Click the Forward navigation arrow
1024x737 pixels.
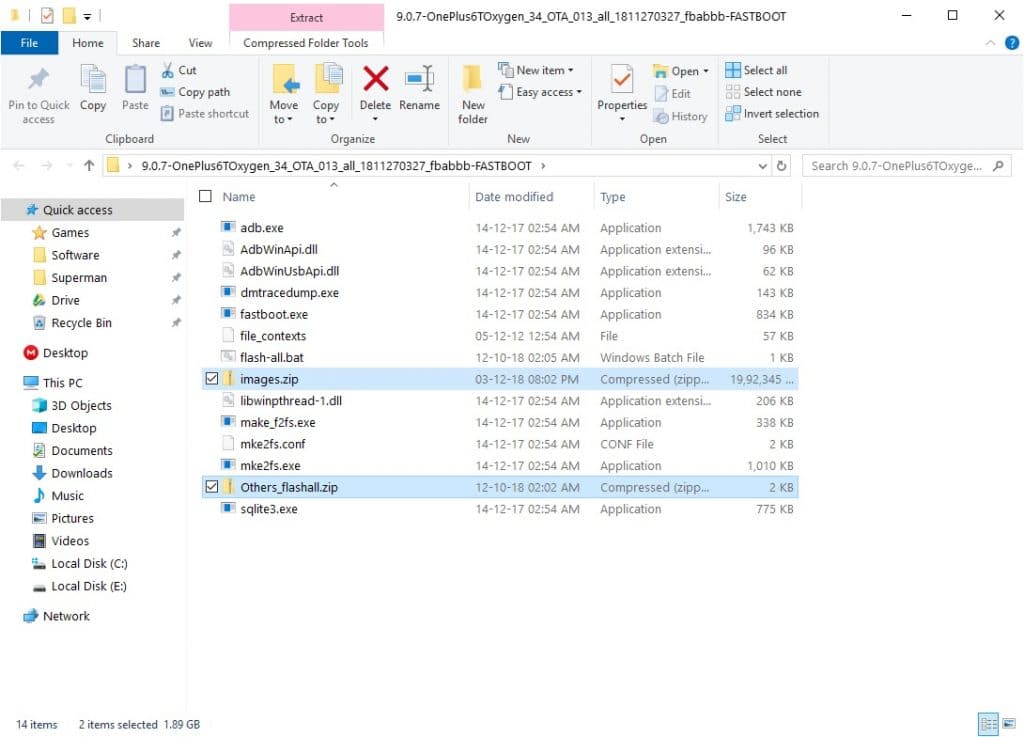[x=46, y=166]
